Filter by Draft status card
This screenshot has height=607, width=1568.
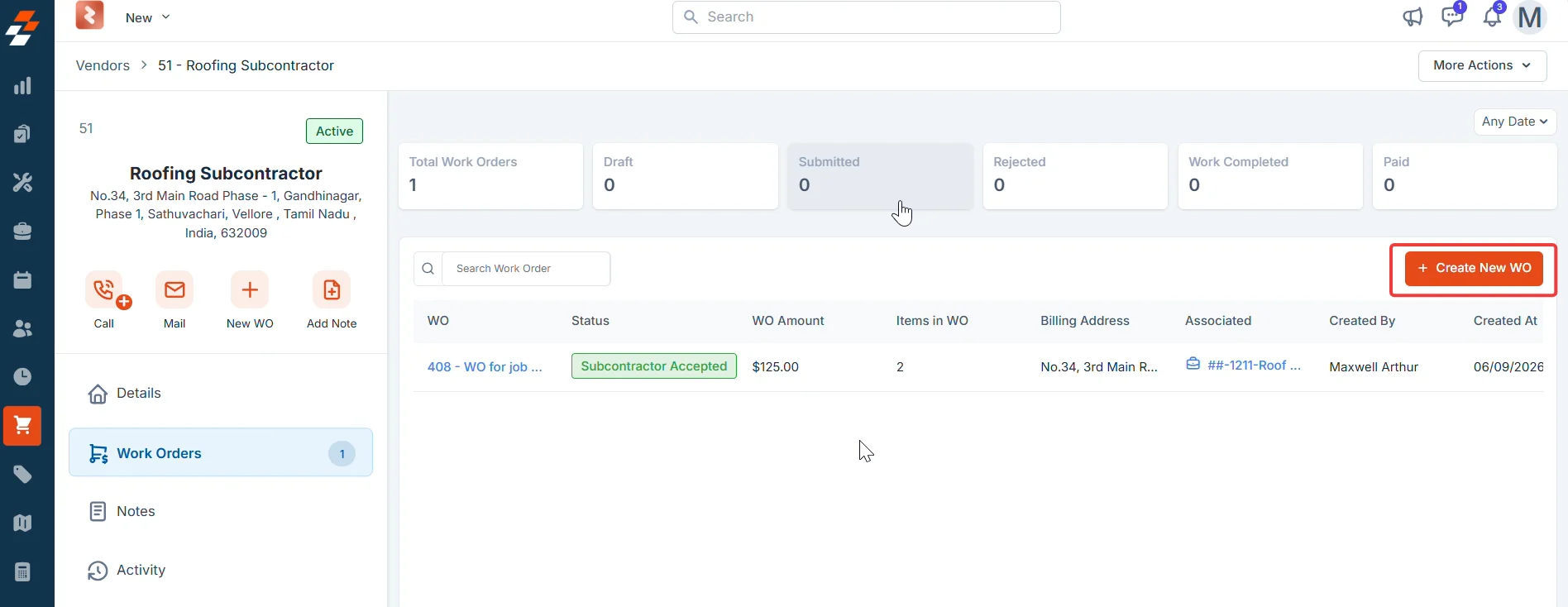point(686,176)
